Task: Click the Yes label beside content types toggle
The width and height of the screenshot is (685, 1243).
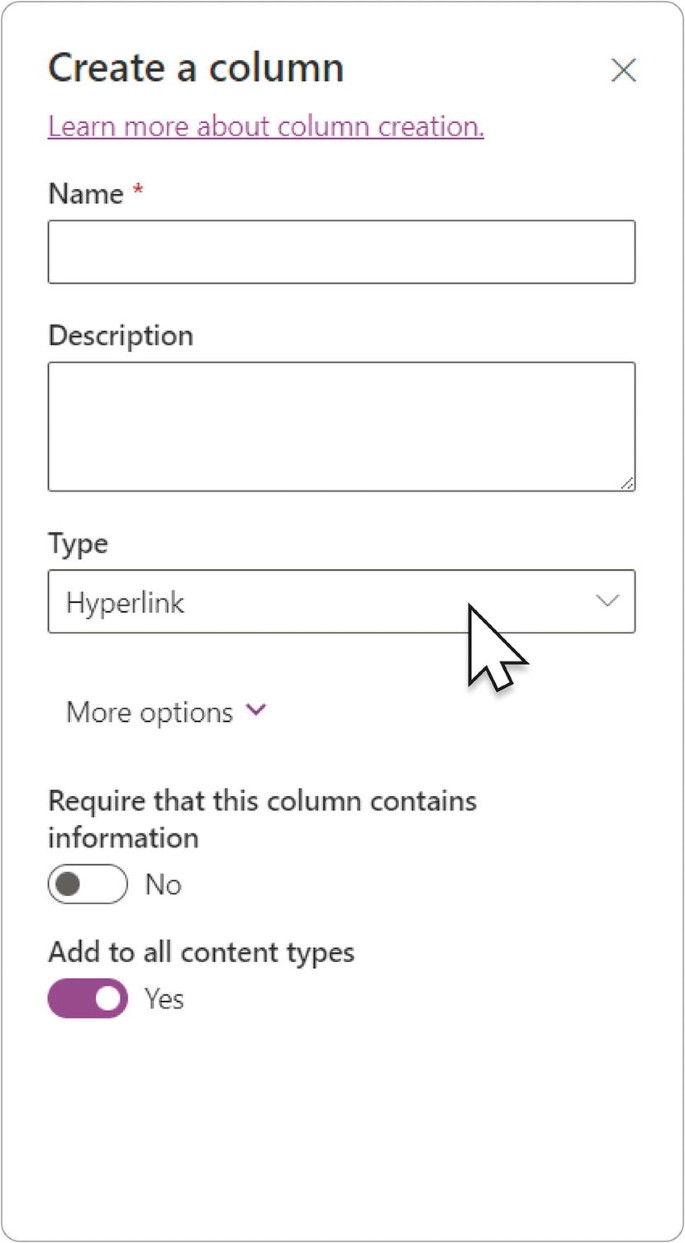Action: pyautogui.click(x=164, y=998)
